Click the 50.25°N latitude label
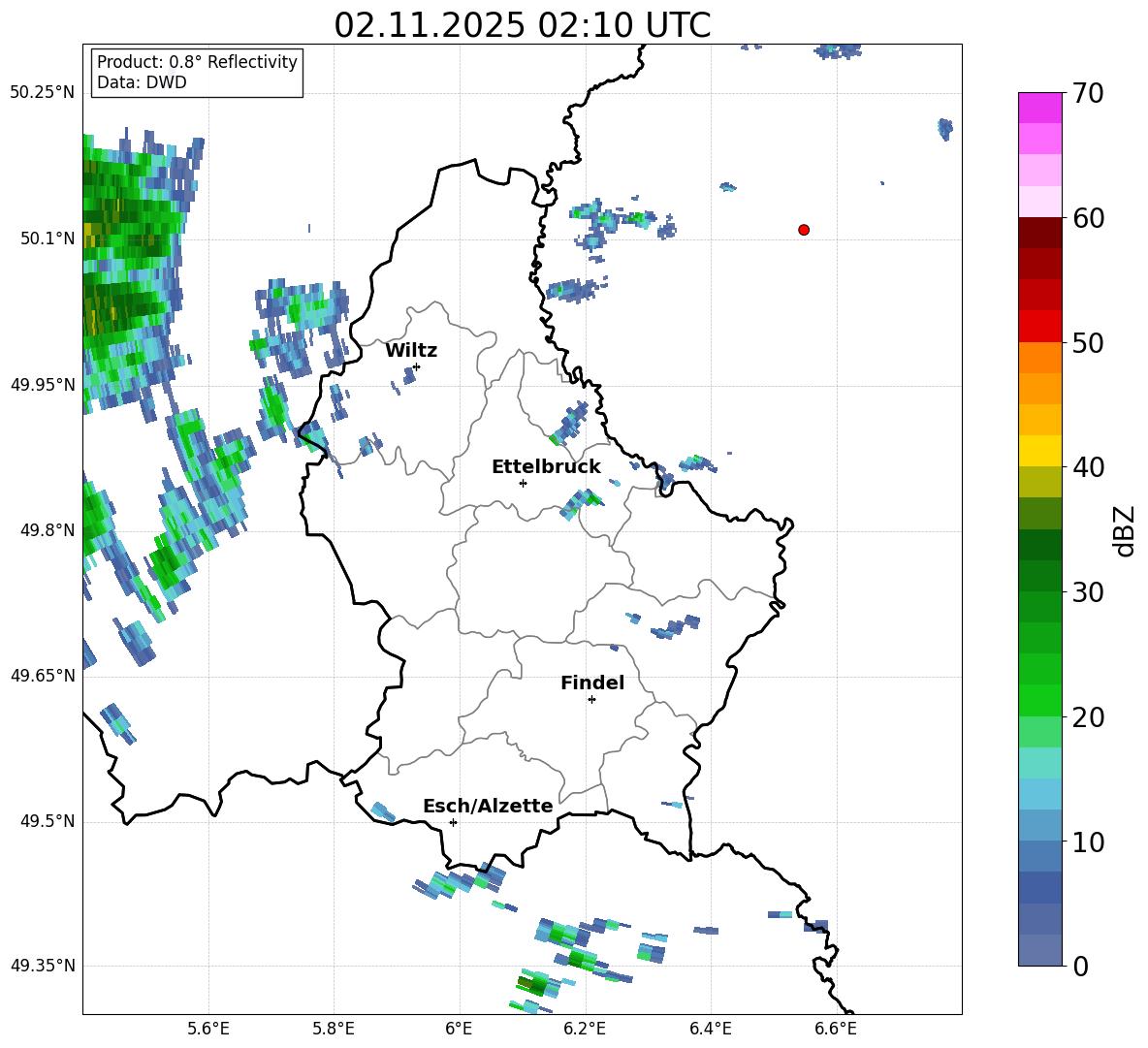Viewport: 1148px width, 1048px height. tap(43, 93)
